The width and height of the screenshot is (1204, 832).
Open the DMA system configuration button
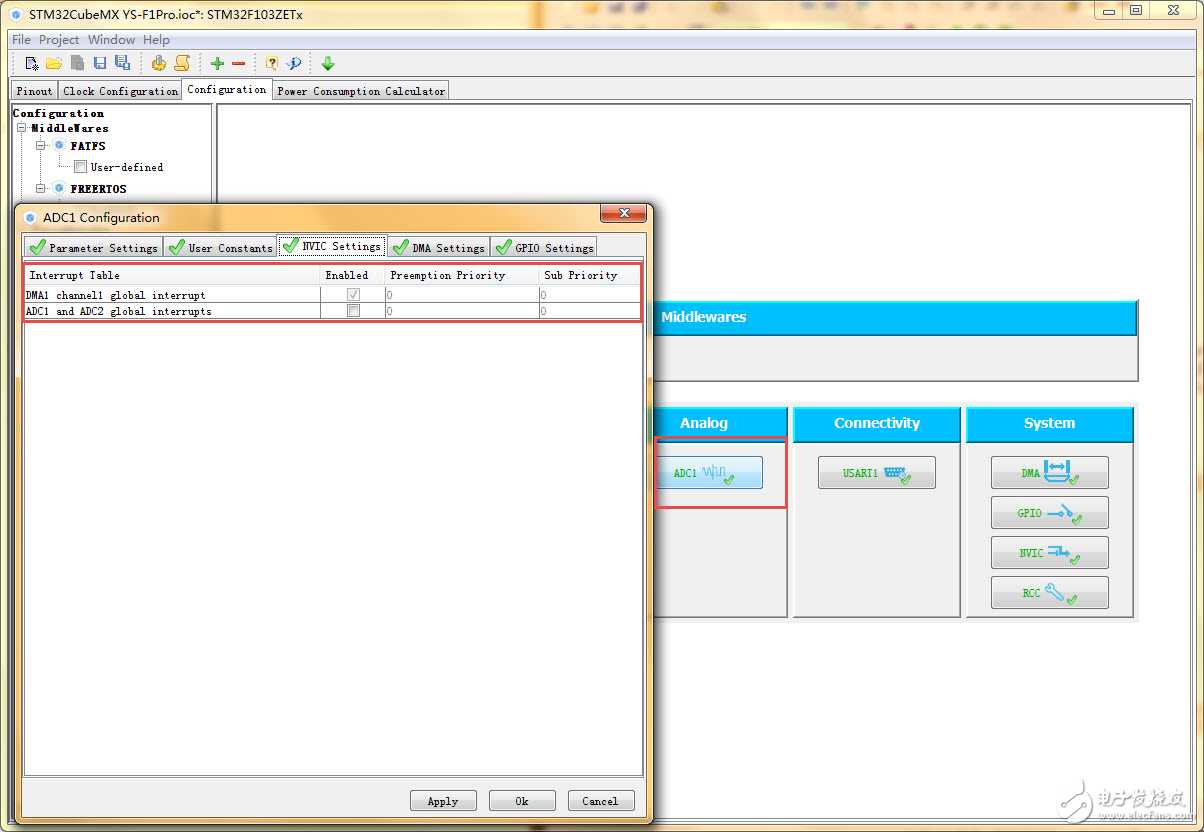click(1050, 472)
